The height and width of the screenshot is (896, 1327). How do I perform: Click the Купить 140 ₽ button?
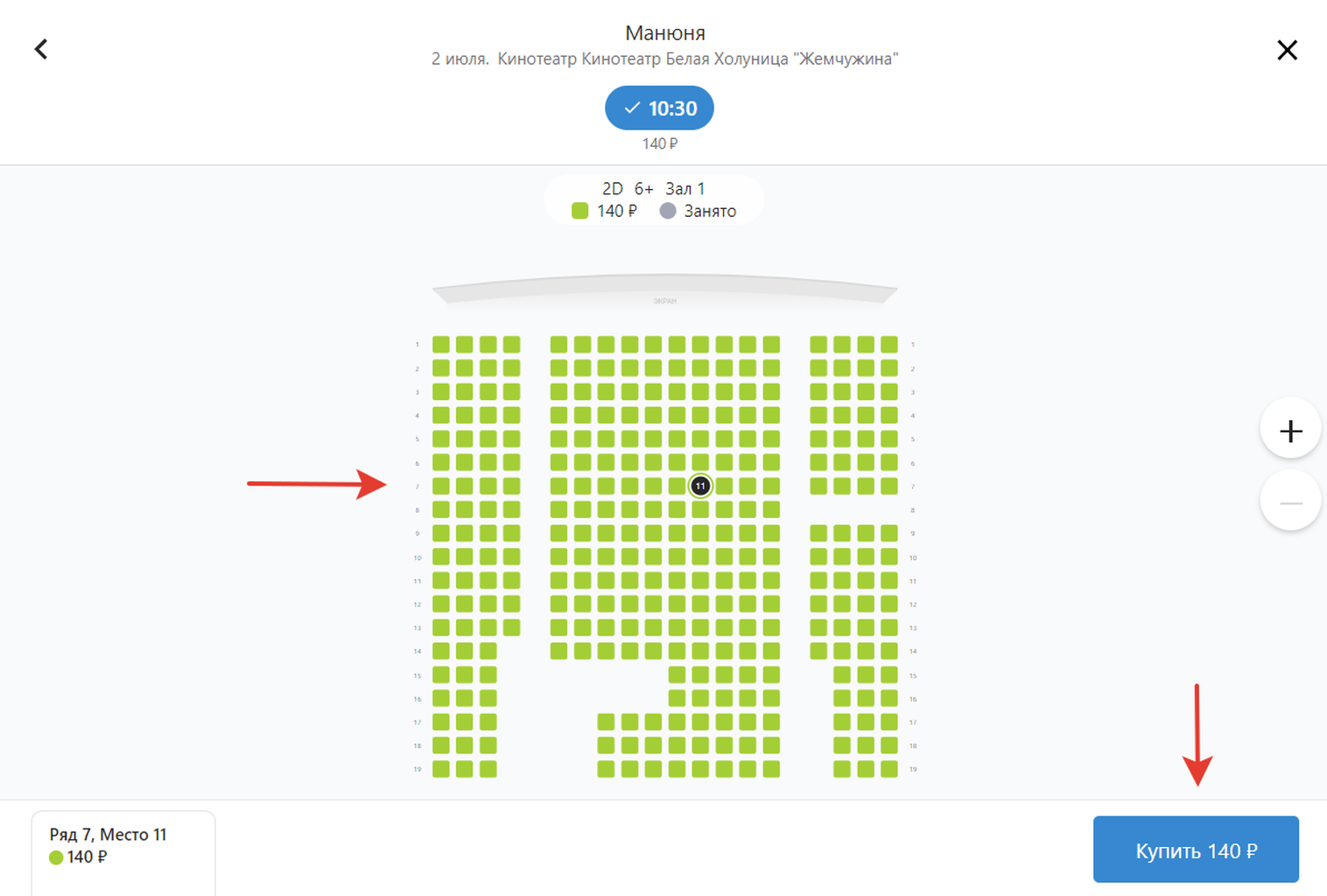click(1196, 850)
